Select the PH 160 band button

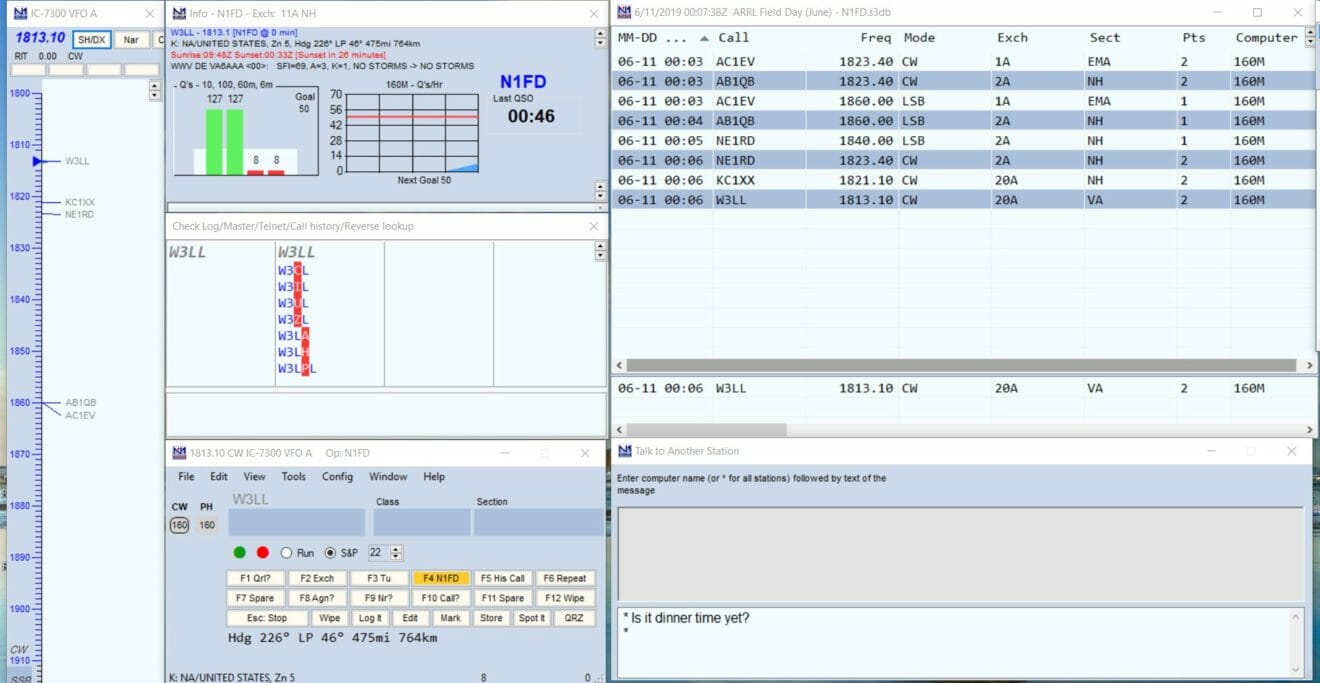point(206,525)
